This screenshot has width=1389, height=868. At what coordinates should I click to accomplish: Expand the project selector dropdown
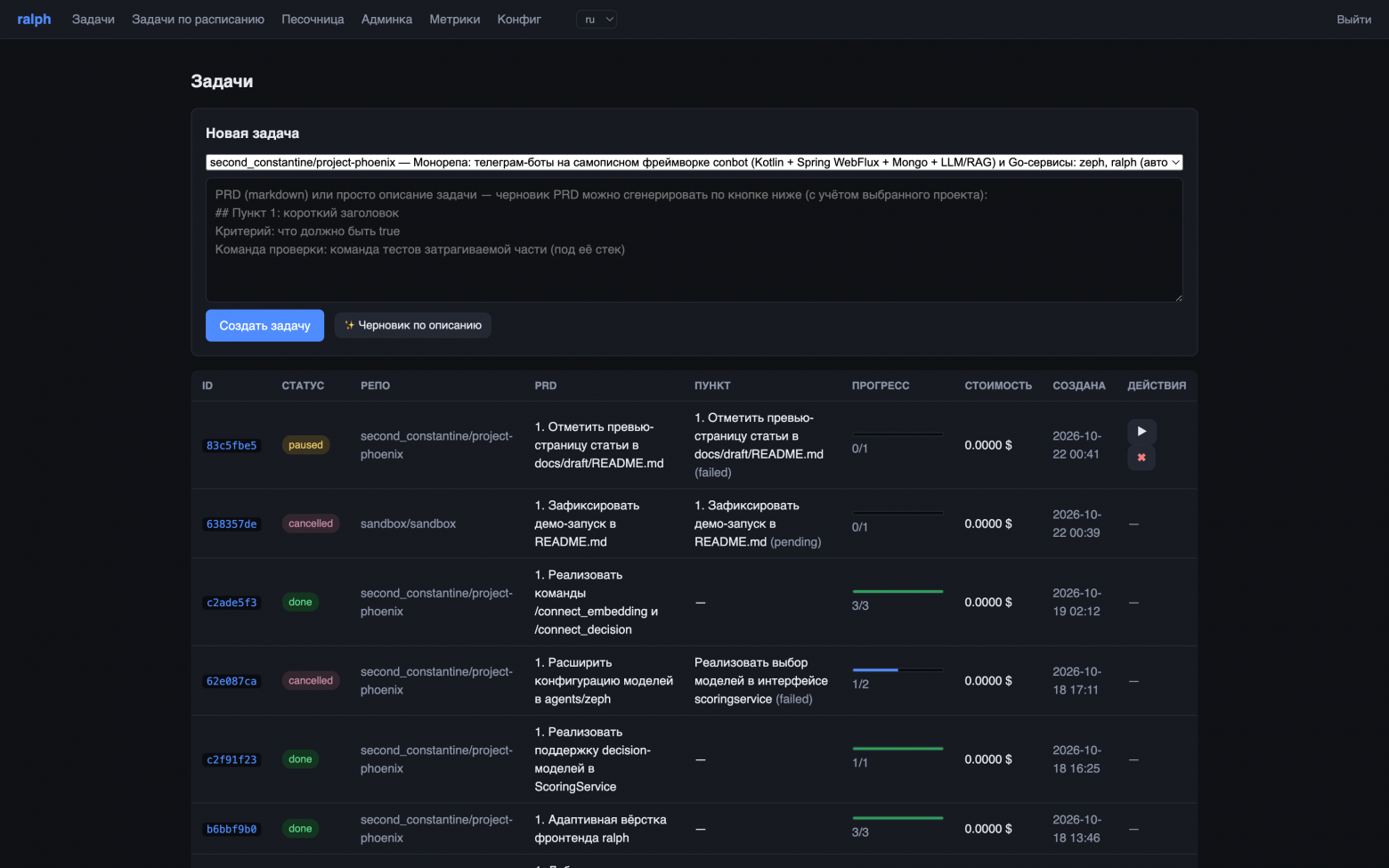point(694,162)
